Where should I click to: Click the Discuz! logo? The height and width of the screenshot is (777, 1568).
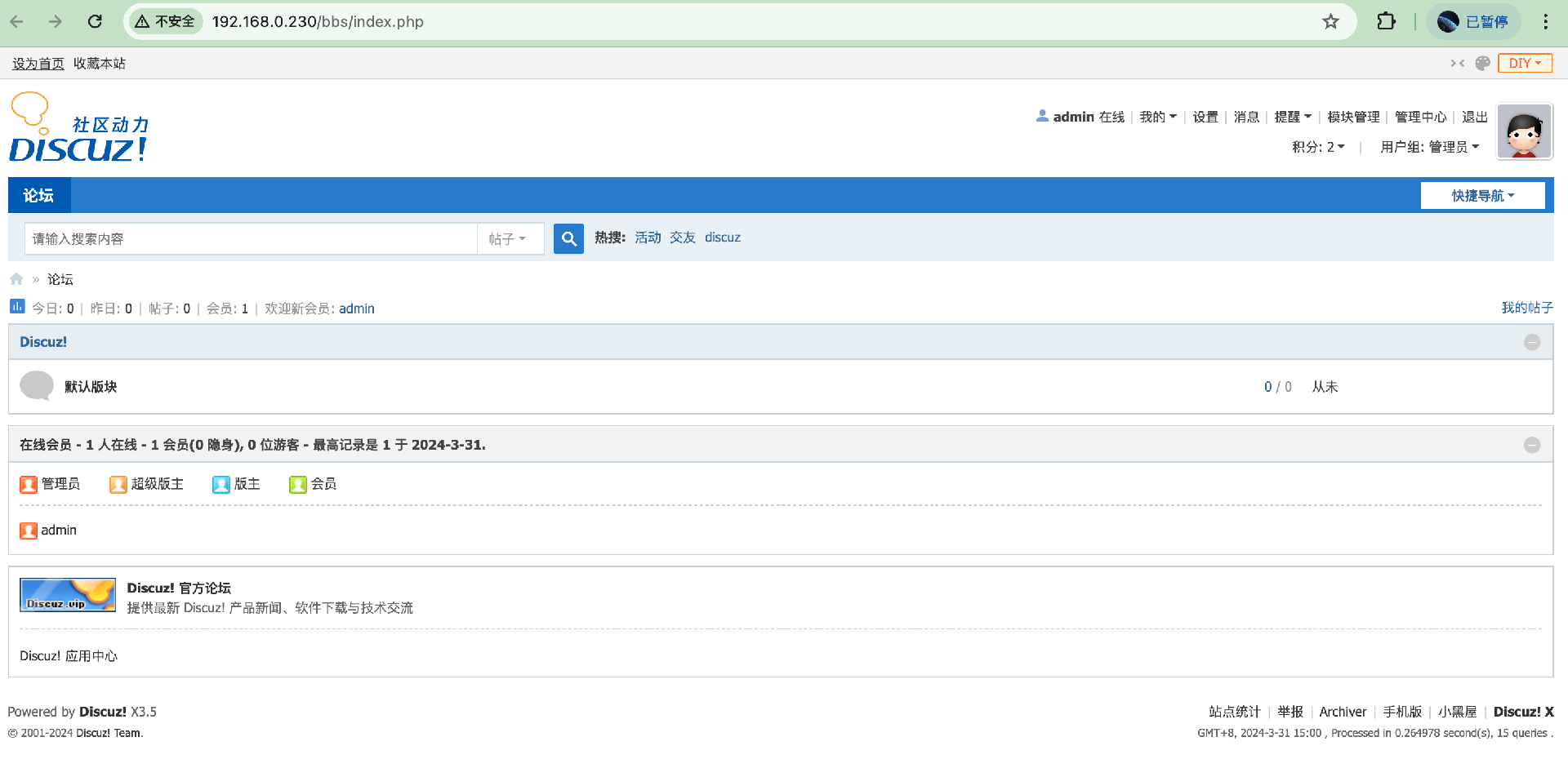coord(78,128)
